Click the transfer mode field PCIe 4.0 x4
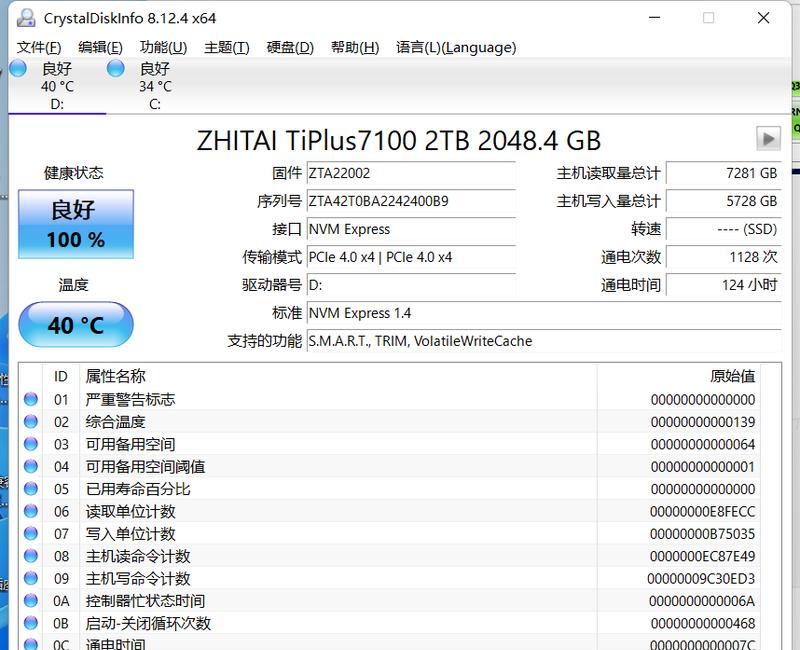800x650 pixels. [x=411, y=257]
